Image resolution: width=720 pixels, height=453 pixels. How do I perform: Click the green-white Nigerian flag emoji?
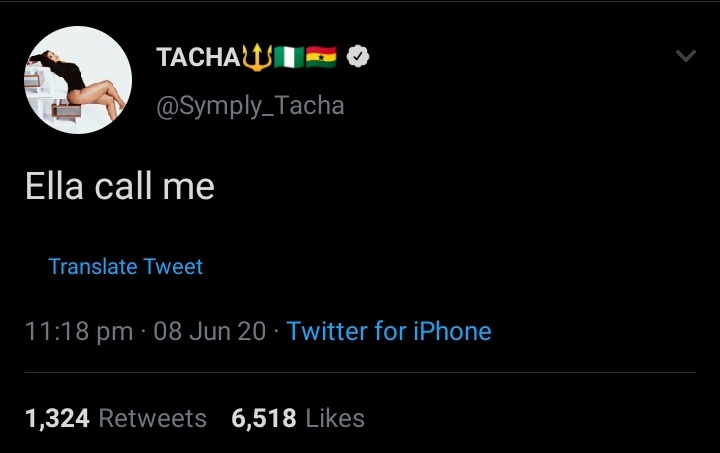(290, 58)
